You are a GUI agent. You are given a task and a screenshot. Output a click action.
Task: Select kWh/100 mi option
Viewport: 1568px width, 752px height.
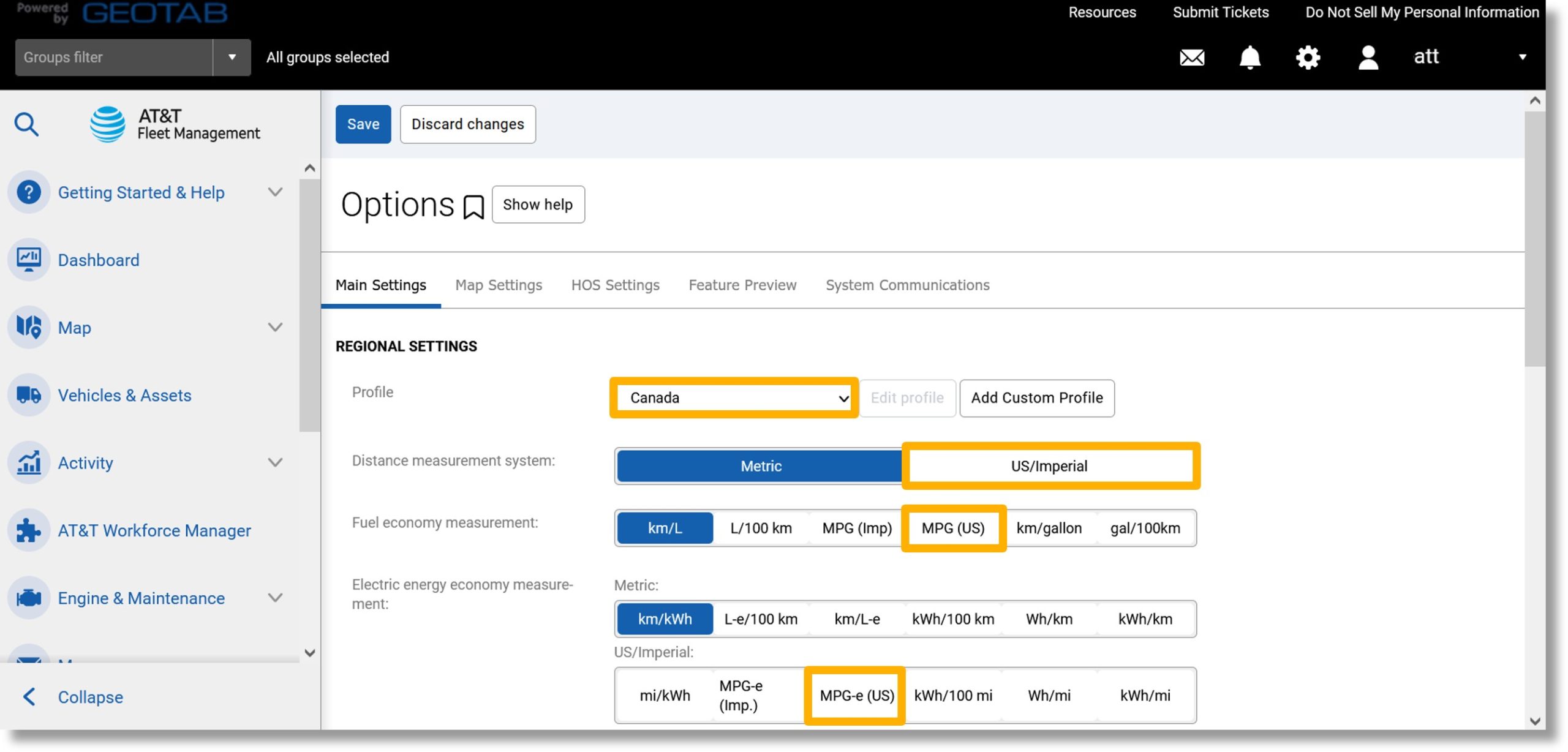(x=953, y=696)
